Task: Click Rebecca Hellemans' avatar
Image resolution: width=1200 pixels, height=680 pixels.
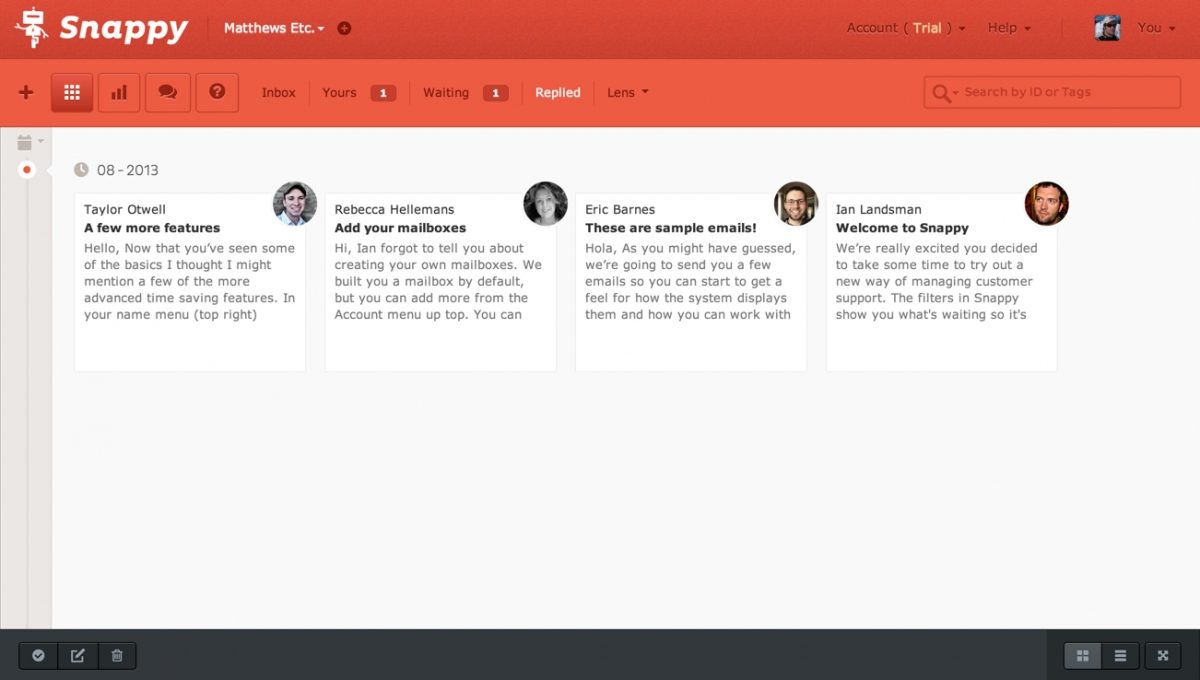Action: (x=546, y=204)
